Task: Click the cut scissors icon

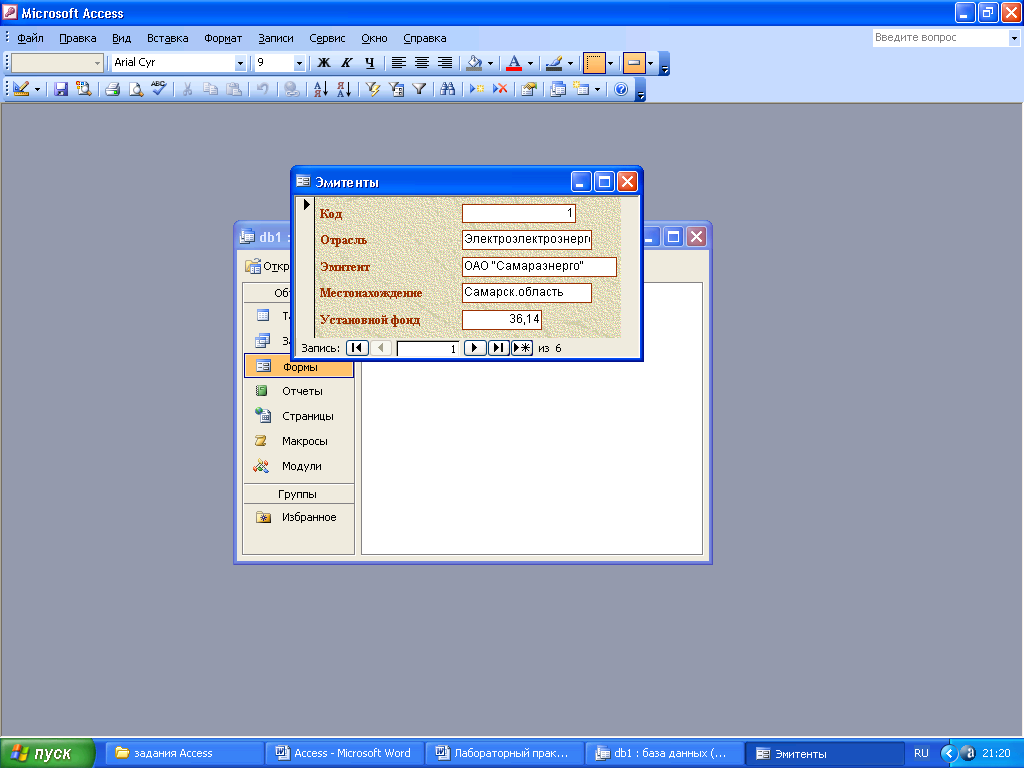Action: pos(187,89)
